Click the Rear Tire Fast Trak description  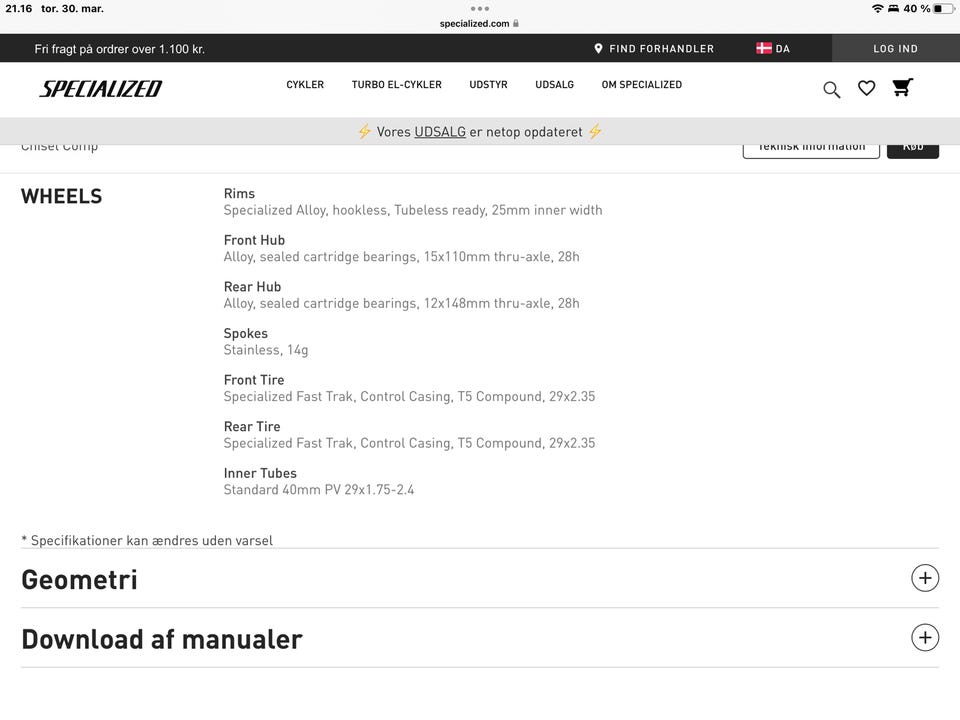coord(409,443)
